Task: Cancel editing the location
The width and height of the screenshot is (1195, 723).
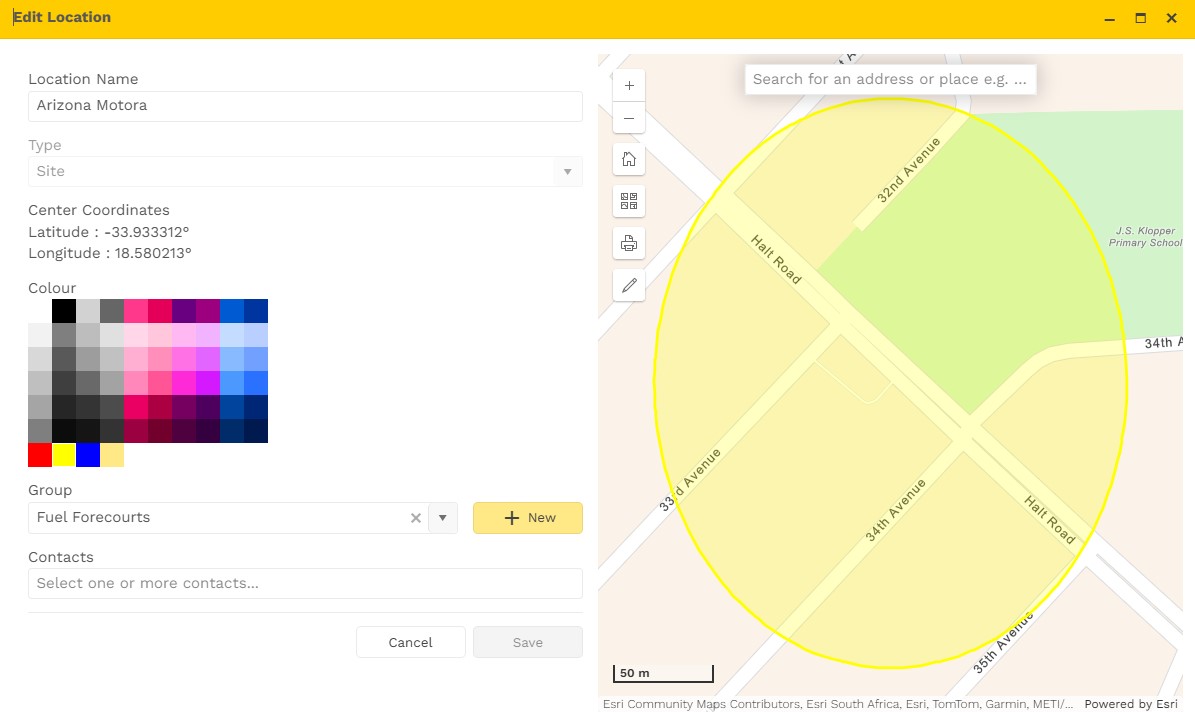Action: coord(410,642)
